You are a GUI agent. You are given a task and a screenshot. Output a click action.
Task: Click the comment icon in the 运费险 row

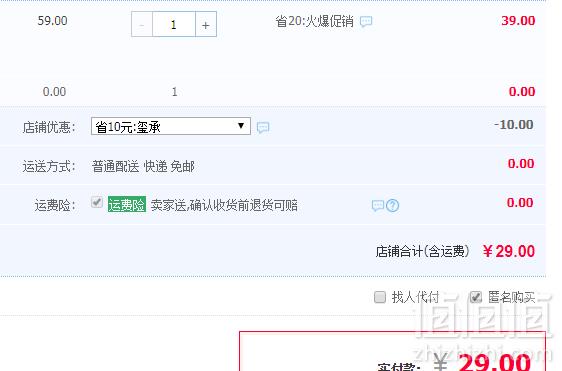tap(378, 205)
